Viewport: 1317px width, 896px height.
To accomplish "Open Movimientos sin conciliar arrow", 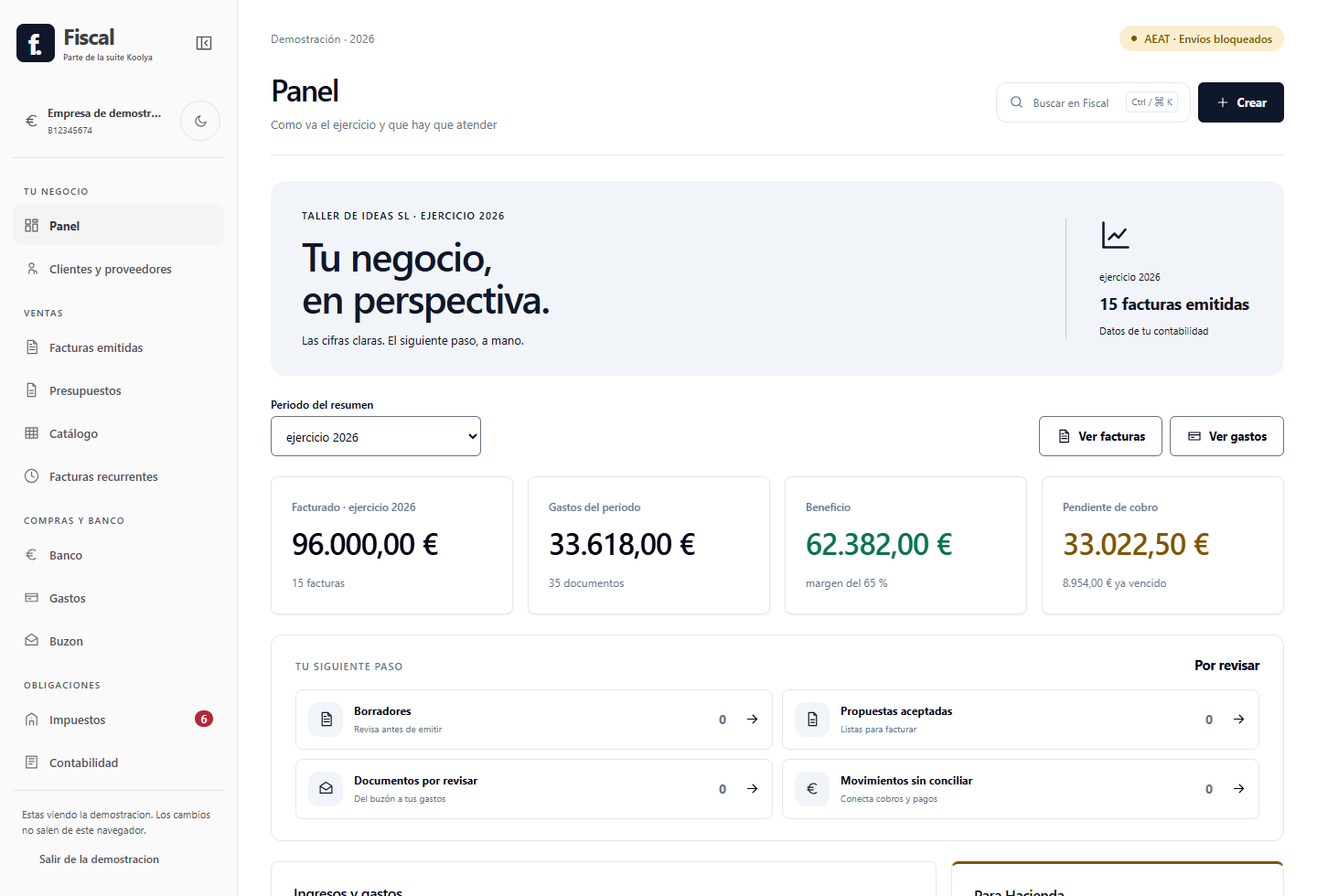I will [x=1238, y=789].
